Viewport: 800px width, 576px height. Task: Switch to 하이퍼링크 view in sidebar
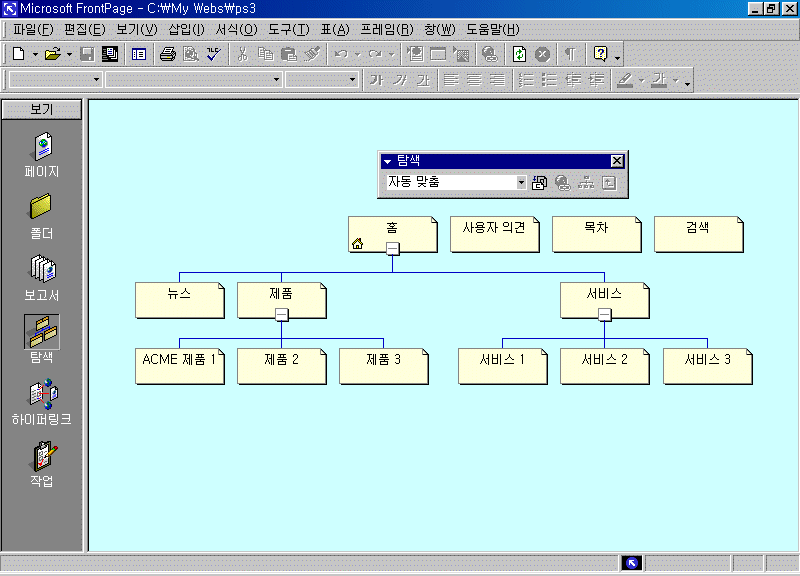pyautogui.click(x=42, y=402)
